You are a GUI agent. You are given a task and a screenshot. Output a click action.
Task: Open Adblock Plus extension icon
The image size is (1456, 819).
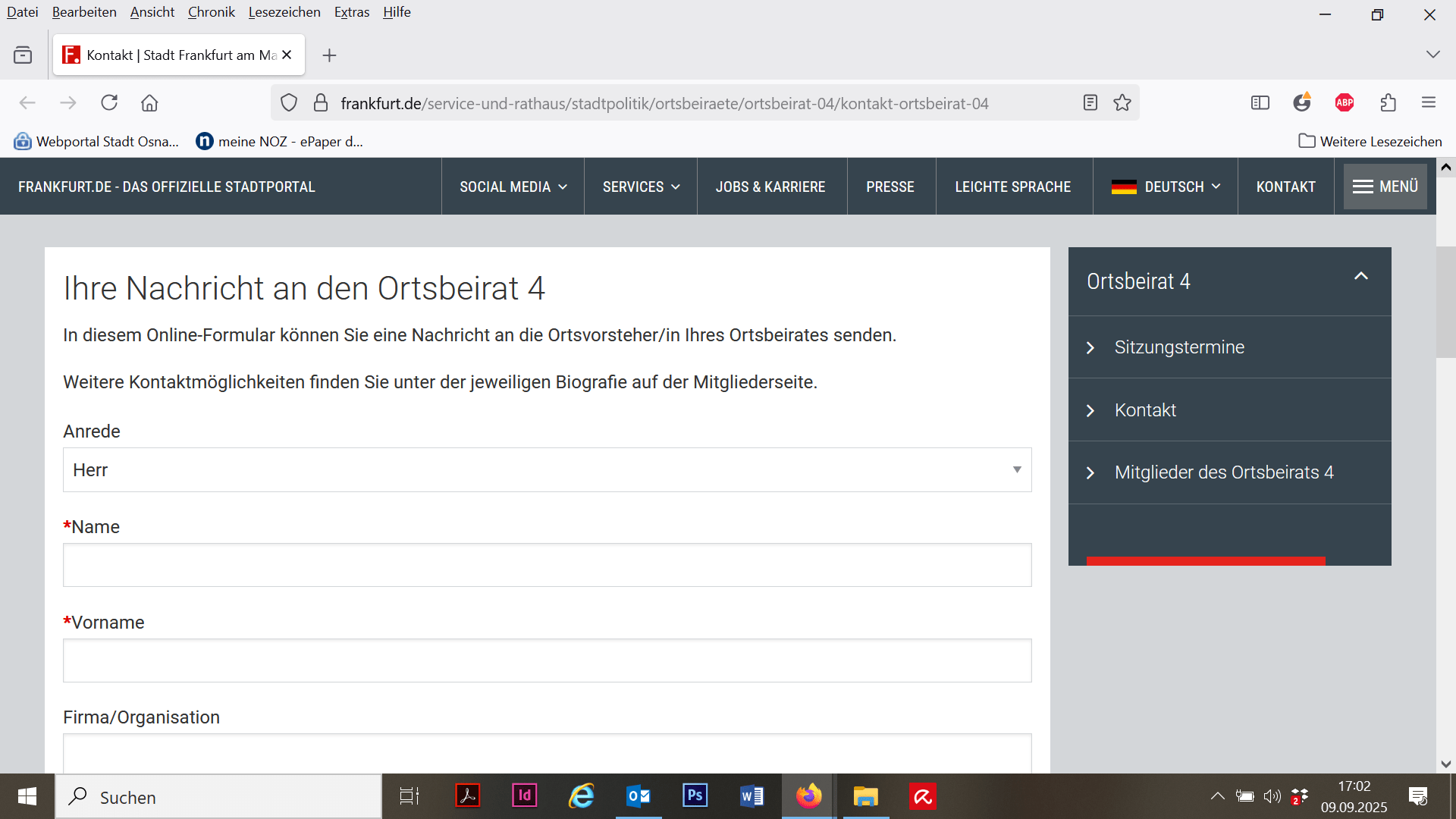click(x=1345, y=103)
